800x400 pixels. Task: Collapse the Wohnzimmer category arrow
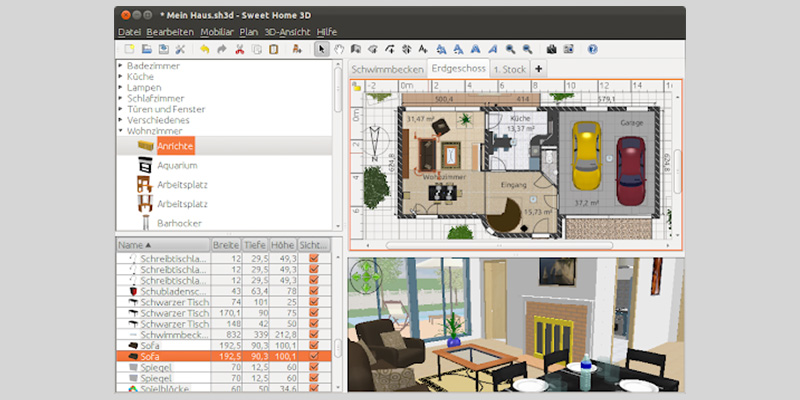coord(121,131)
